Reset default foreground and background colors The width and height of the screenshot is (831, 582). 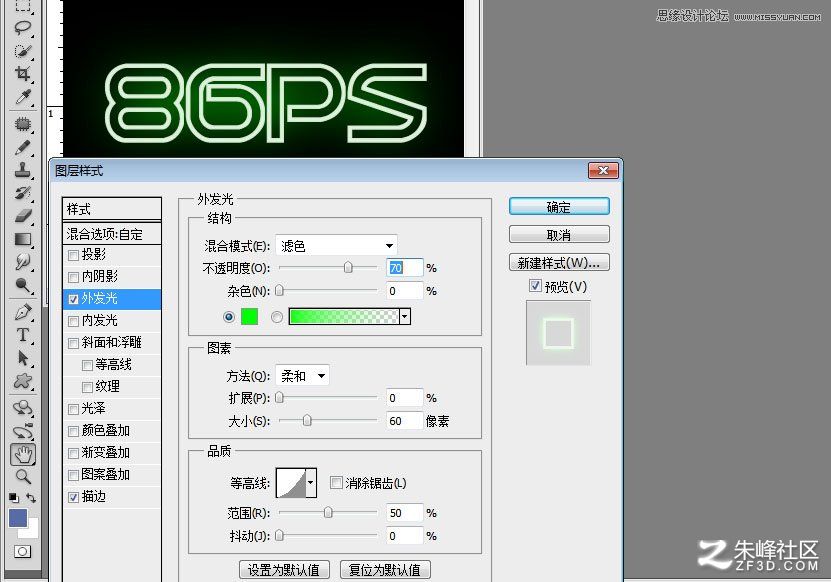point(14,498)
